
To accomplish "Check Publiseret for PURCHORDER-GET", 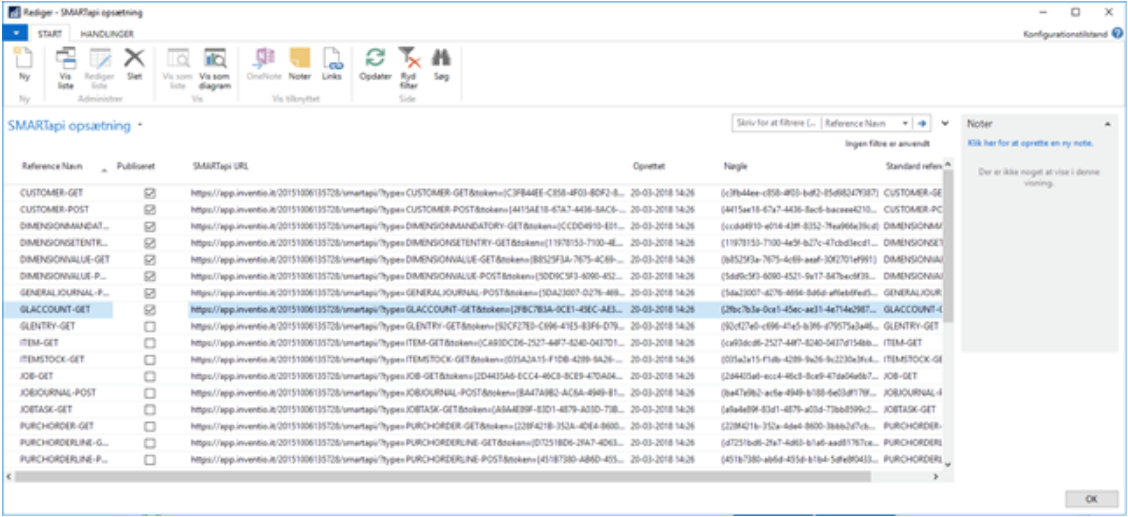I will (150, 425).
